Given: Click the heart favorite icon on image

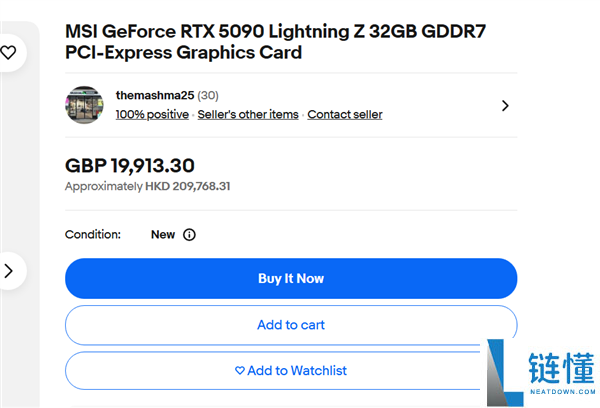Looking at the screenshot, I should point(8,52).
